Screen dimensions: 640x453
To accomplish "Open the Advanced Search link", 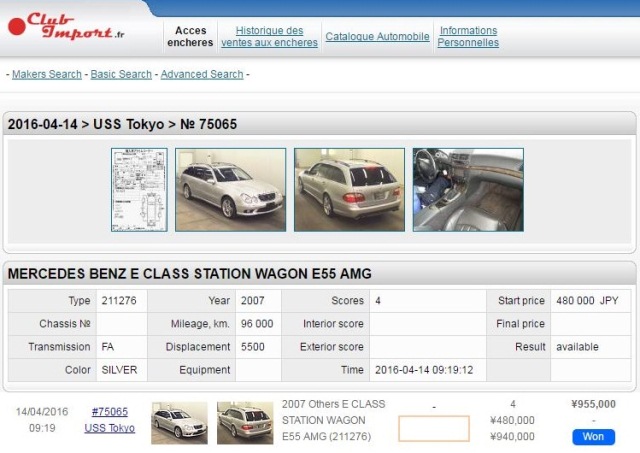I will point(202,74).
